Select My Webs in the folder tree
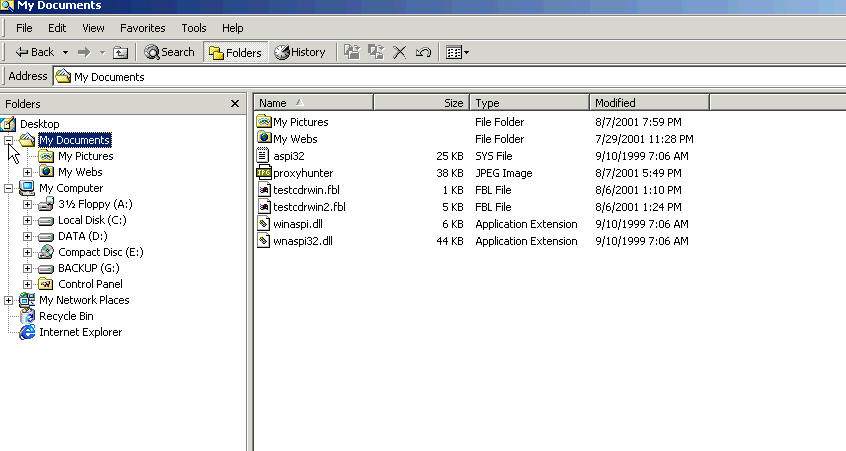The width and height of the screenshot is (846, 451). point(80,172)
